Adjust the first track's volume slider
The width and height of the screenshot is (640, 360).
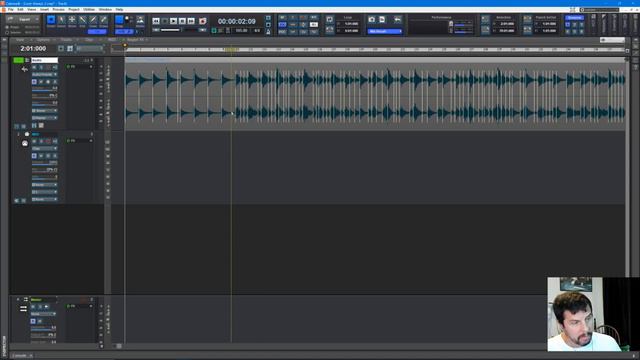[x=44, y=88]
